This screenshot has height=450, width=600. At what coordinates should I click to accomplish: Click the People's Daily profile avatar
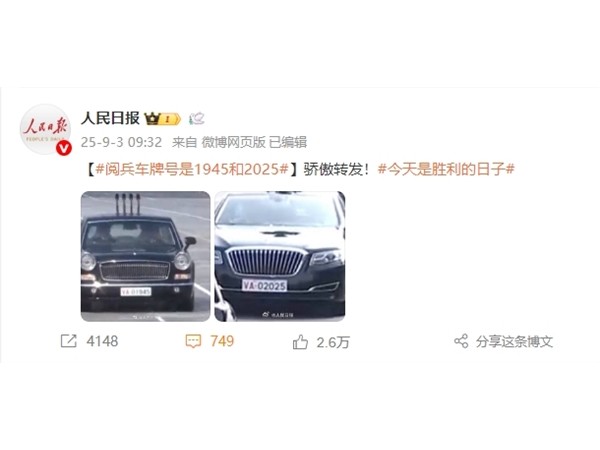[x=46, y=129]
